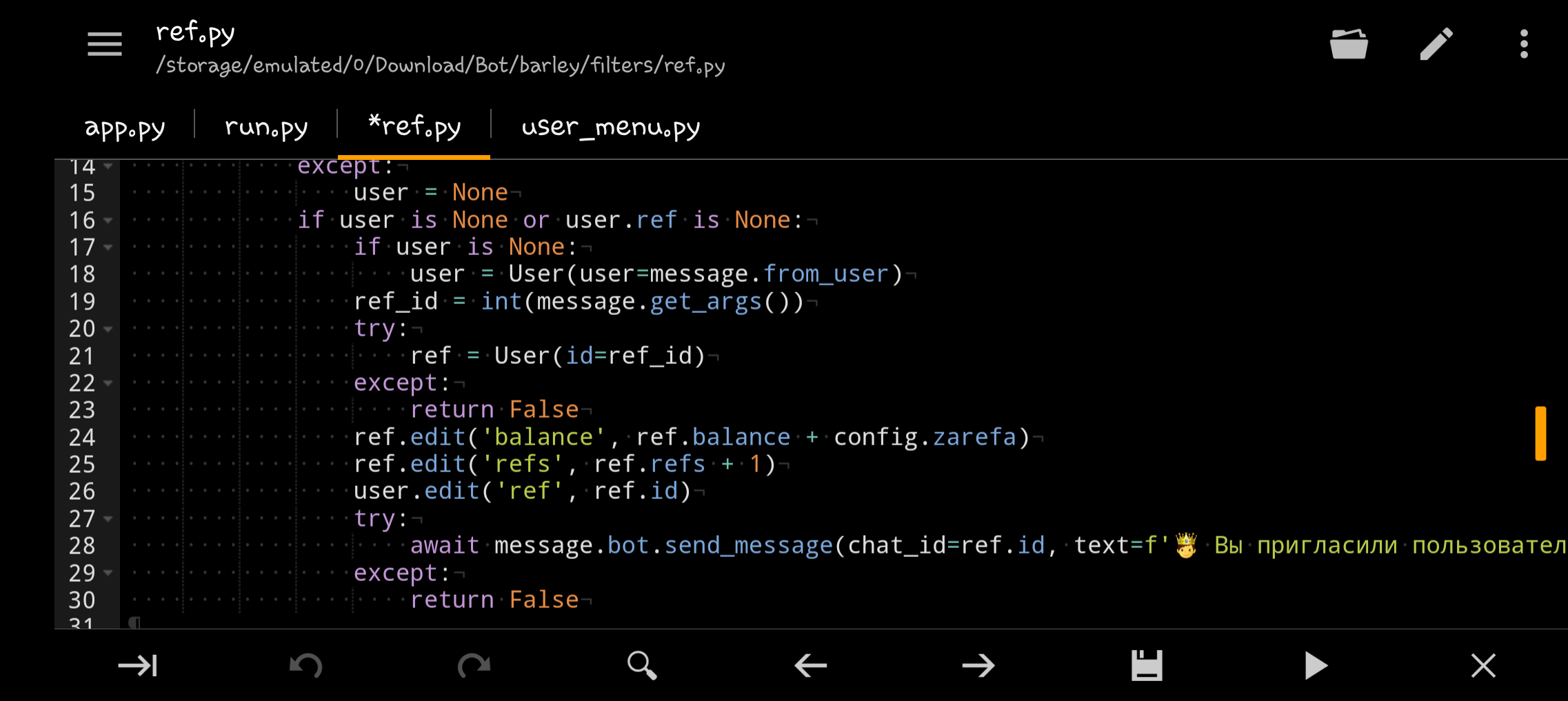This screenshot has width=1568, height=701.
Task: Save changes to ref.py
Action: [1147, 665]
